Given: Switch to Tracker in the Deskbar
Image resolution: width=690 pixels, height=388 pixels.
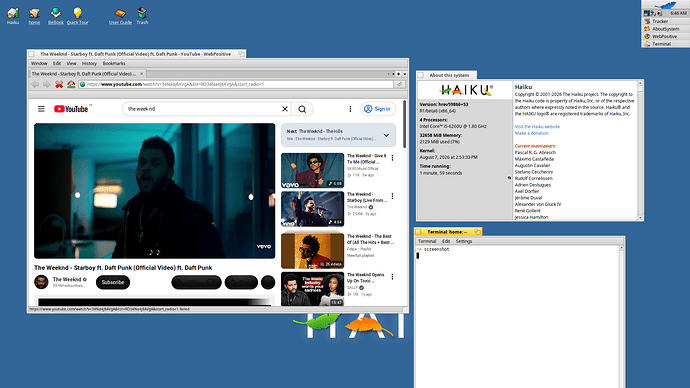Looking at the screenshot, I should [665, 21].
